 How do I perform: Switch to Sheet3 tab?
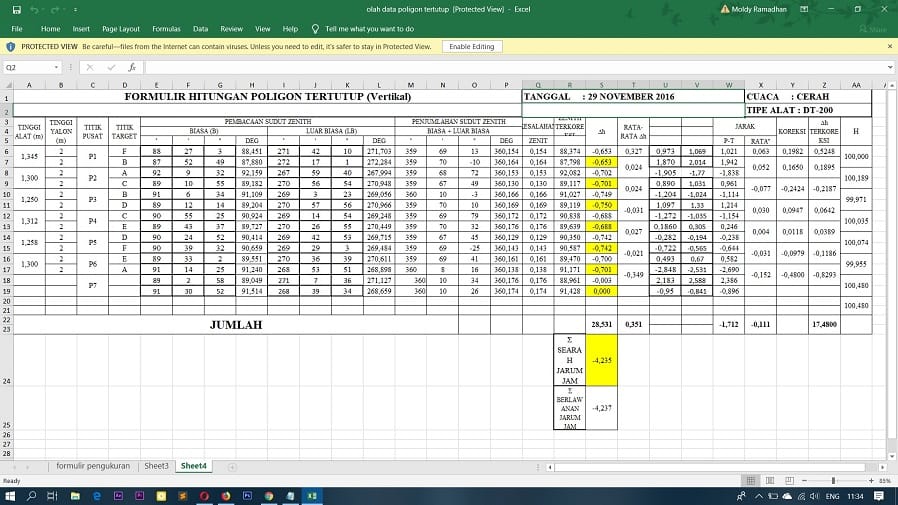point(156,466)
